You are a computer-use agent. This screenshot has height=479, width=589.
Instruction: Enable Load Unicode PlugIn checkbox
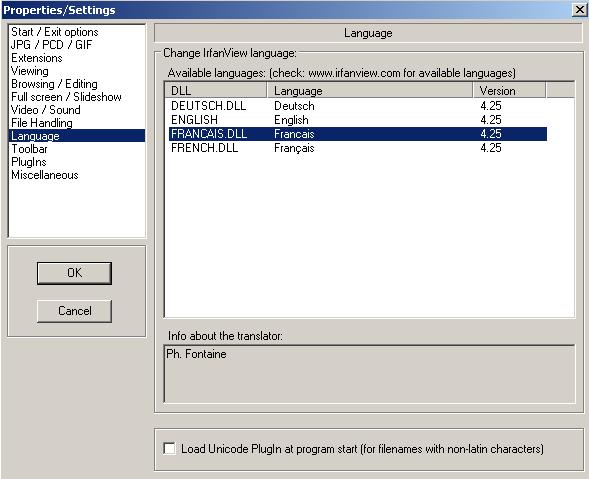169,449
